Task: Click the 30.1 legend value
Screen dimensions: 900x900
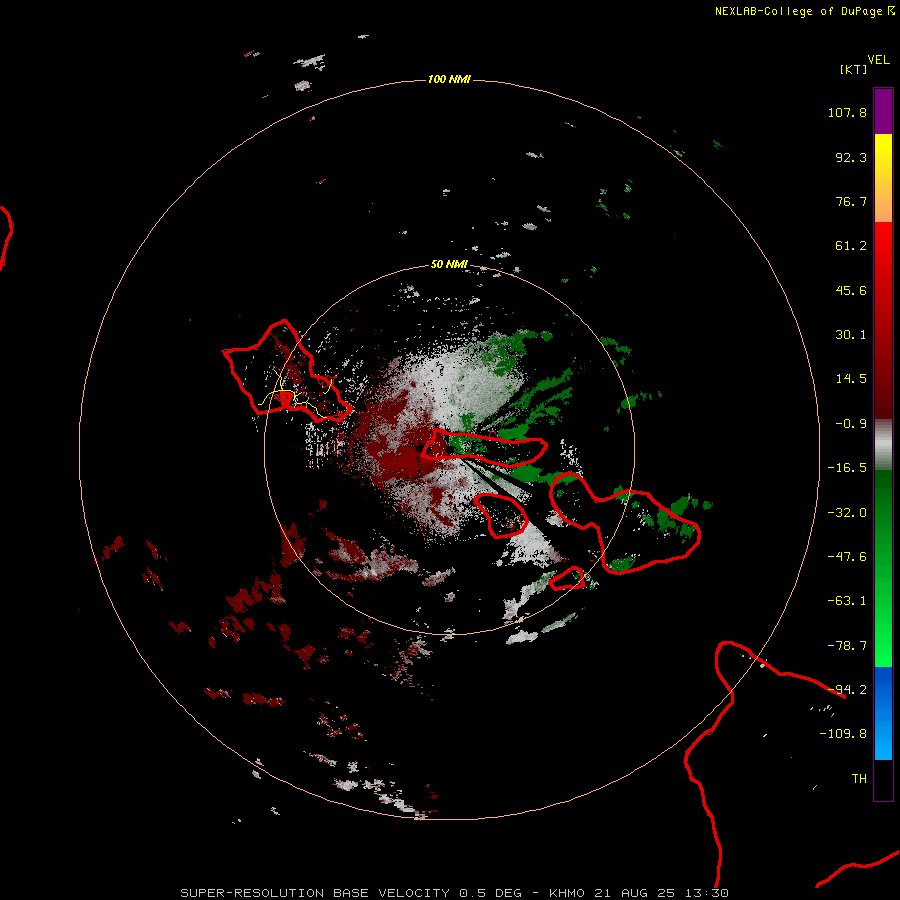Action: (x=851, y=335)
